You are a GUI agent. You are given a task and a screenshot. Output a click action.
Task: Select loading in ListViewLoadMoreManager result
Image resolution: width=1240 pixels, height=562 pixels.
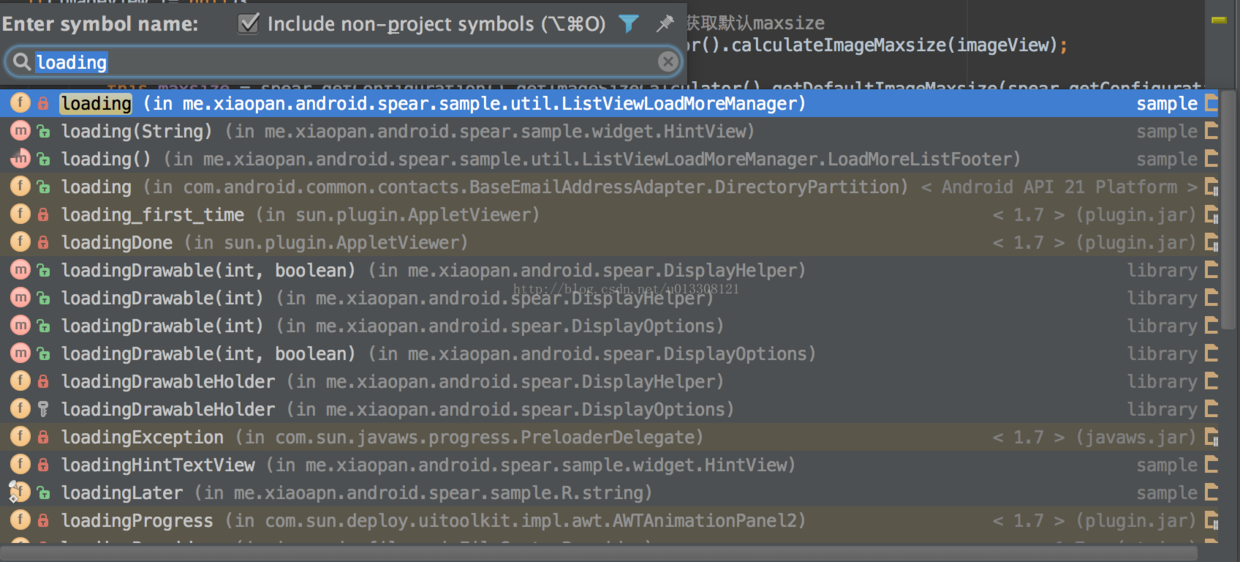[610, 103]
